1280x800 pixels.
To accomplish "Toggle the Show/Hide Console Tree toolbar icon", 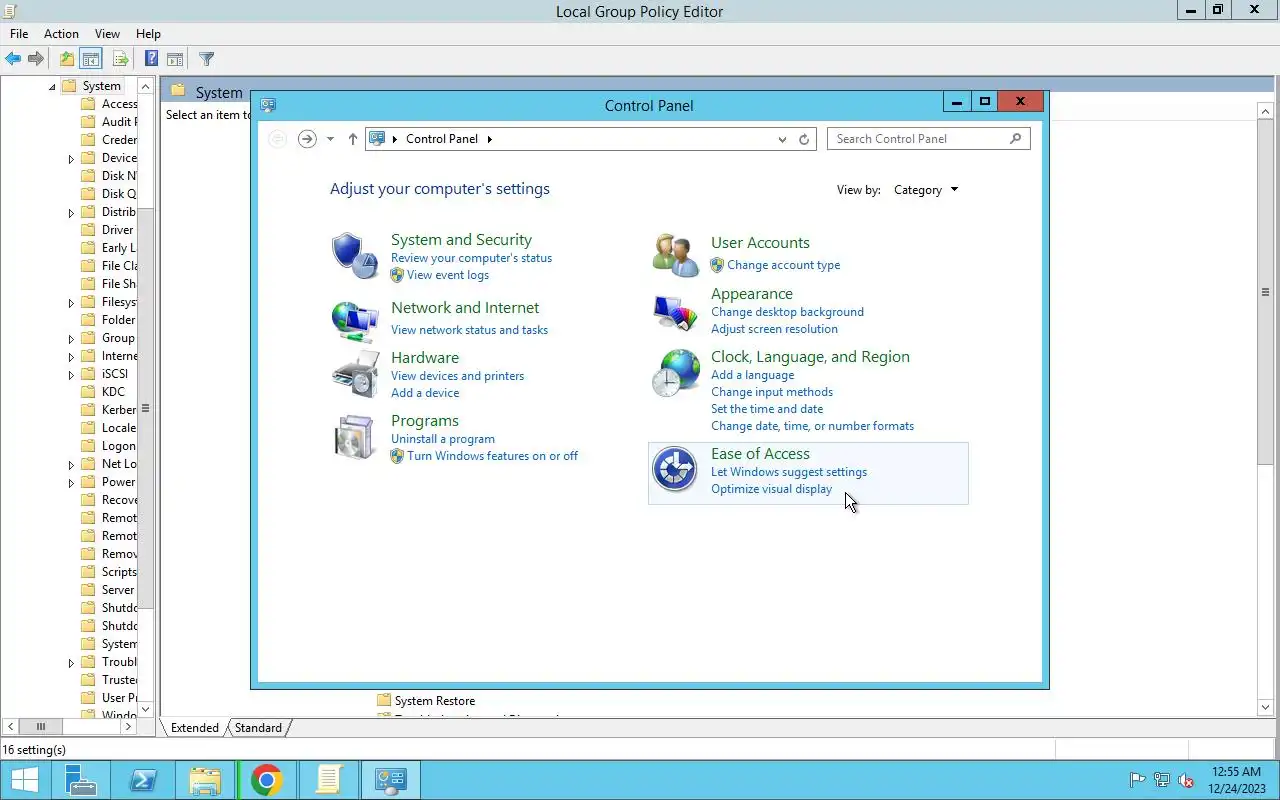I will 91,59.
